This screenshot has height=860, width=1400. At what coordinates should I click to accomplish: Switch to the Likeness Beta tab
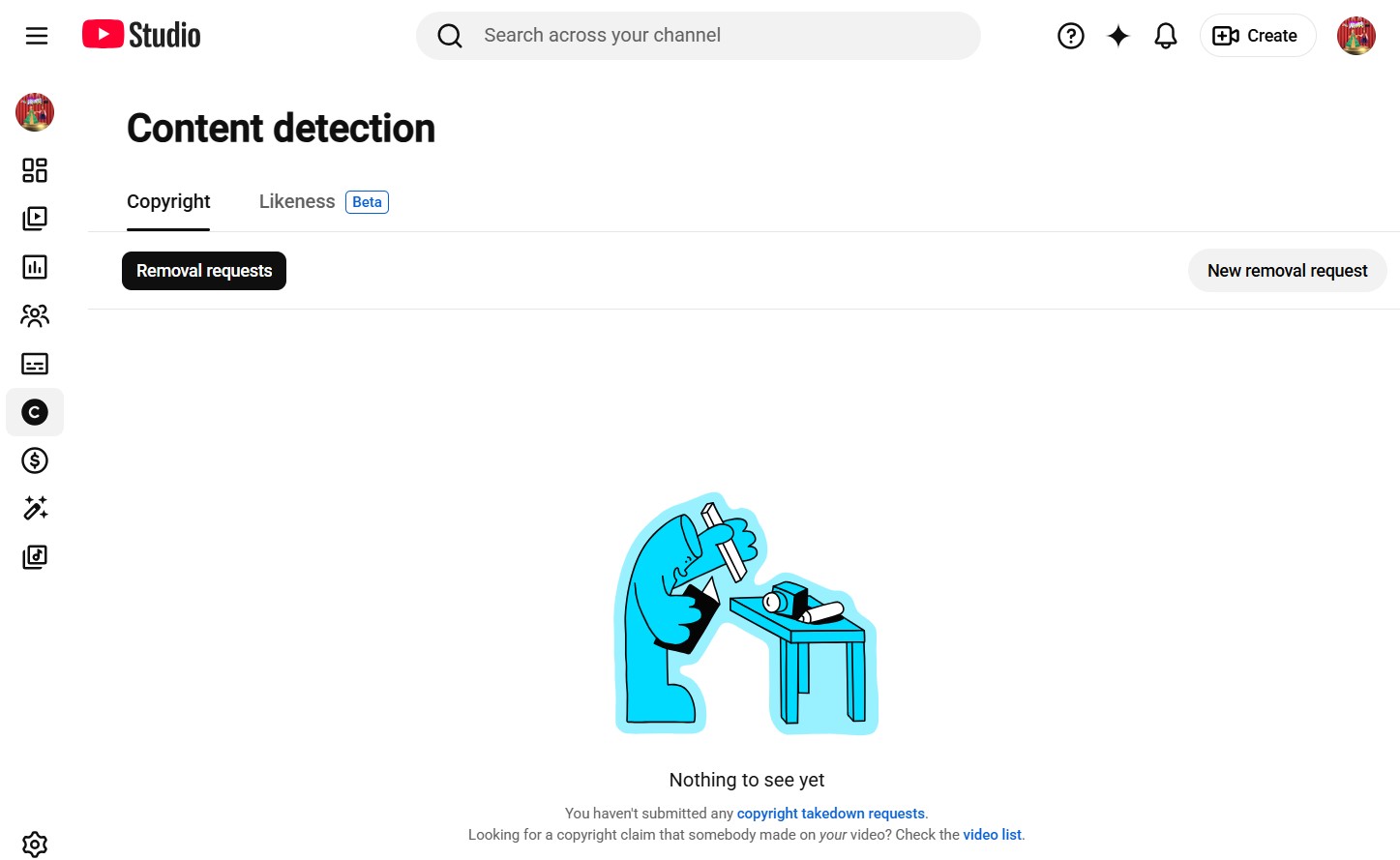tap(323, 201)
